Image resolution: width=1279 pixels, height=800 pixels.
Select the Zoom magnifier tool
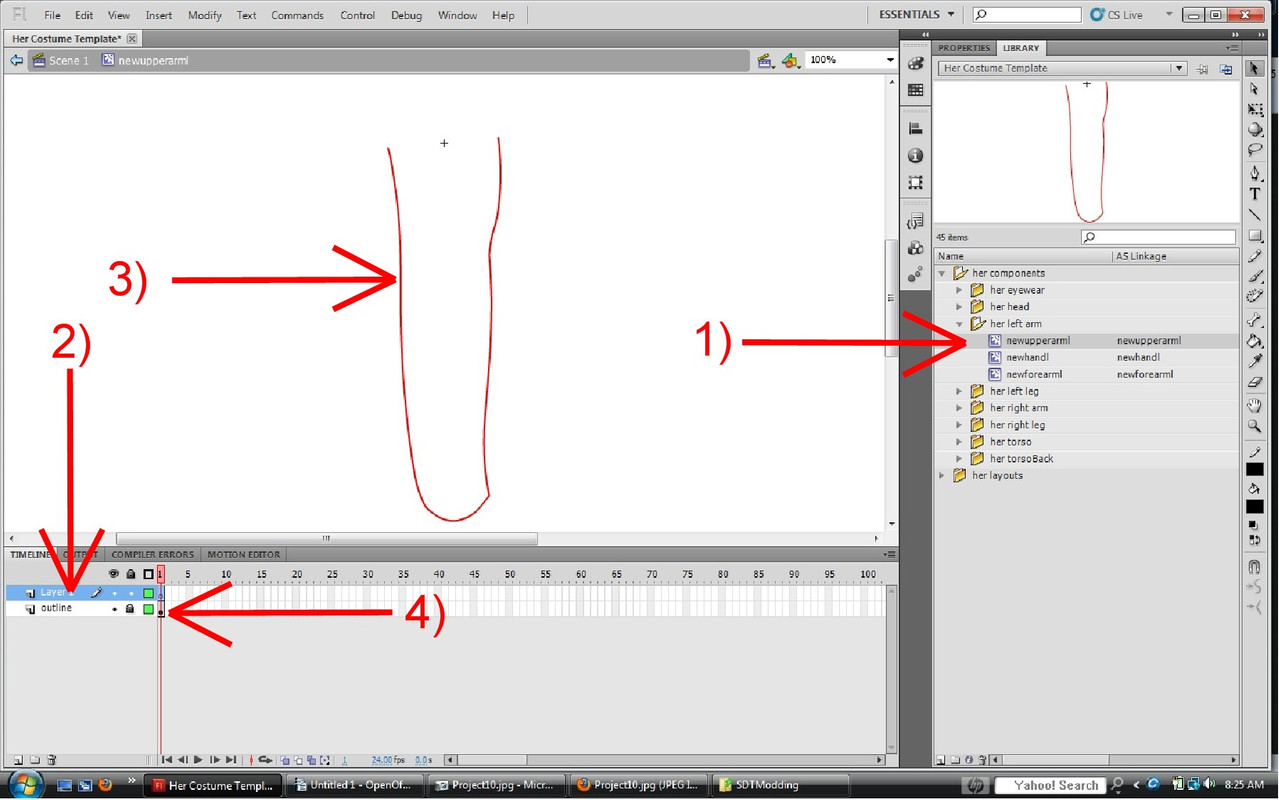coord(1254,427)
